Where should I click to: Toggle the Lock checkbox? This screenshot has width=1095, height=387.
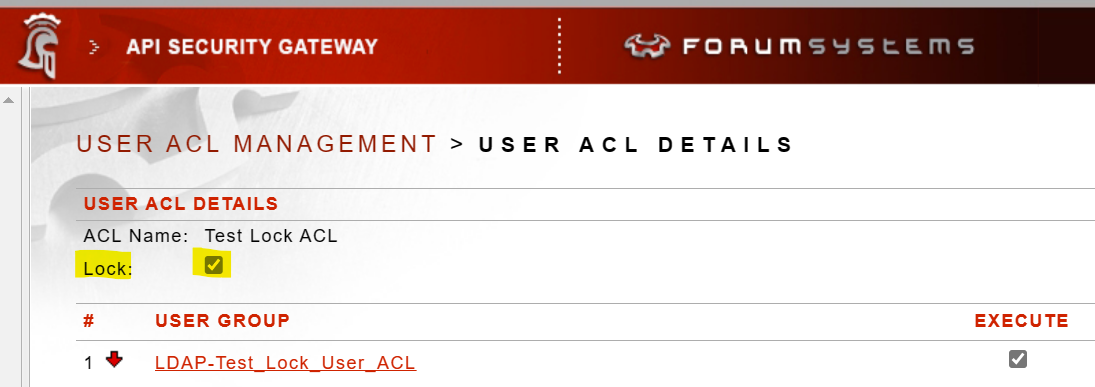coord(214,265)
